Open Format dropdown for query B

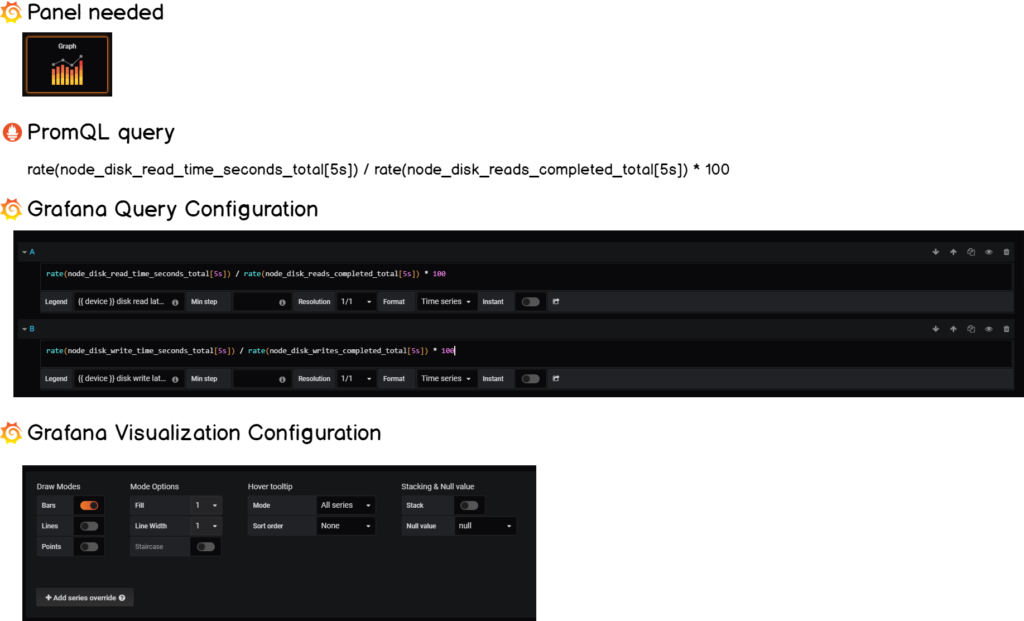tap(446, 379)
